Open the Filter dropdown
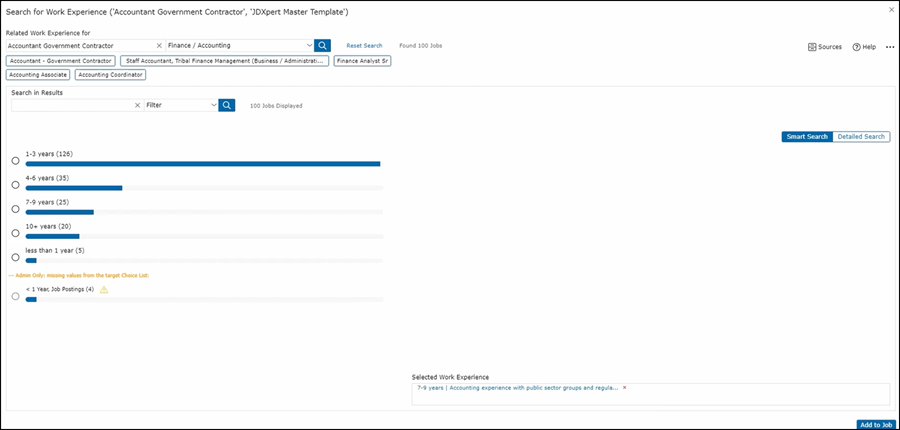This screenshot has width=900, height=430. 214,105
